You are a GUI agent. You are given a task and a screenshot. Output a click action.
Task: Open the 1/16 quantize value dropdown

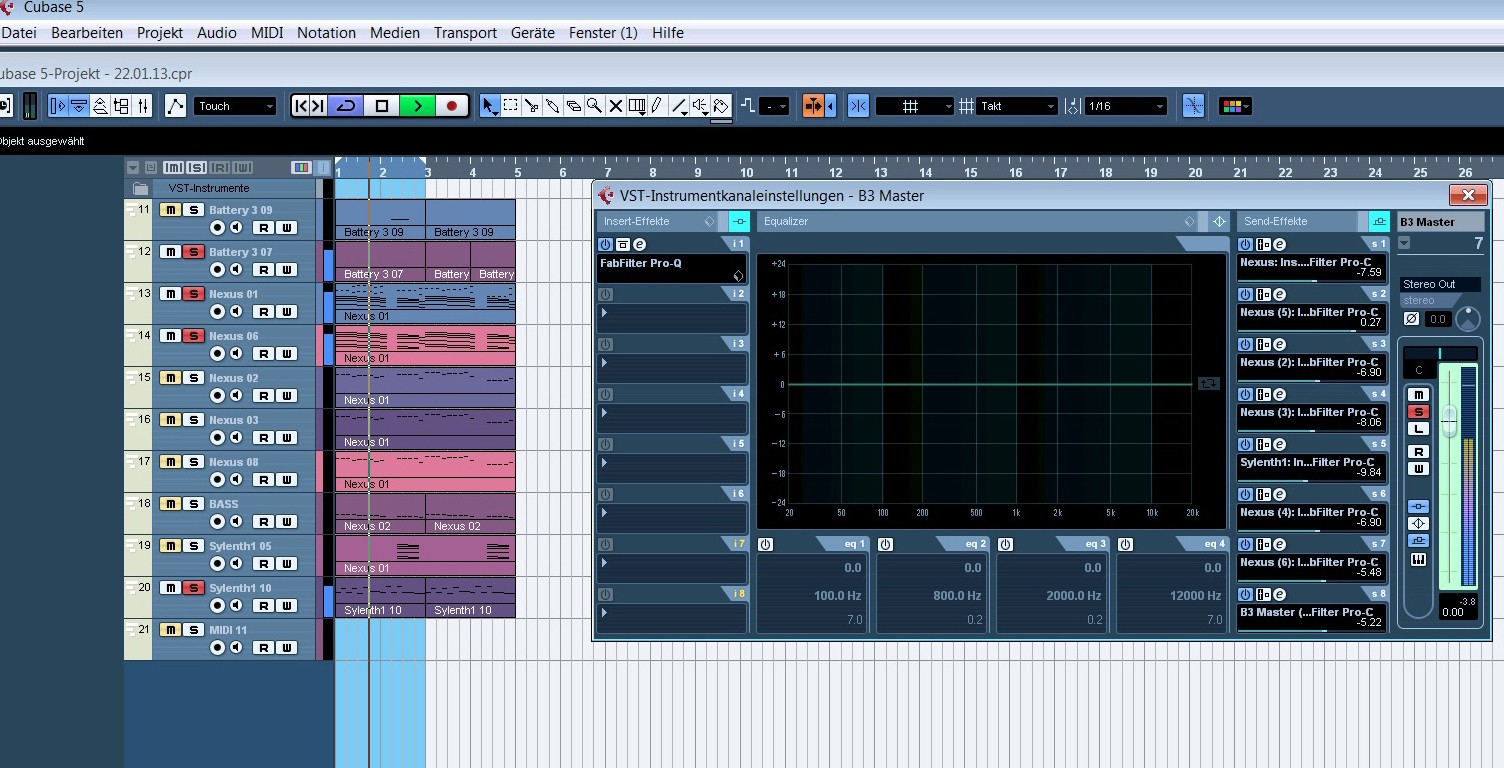1126,106
